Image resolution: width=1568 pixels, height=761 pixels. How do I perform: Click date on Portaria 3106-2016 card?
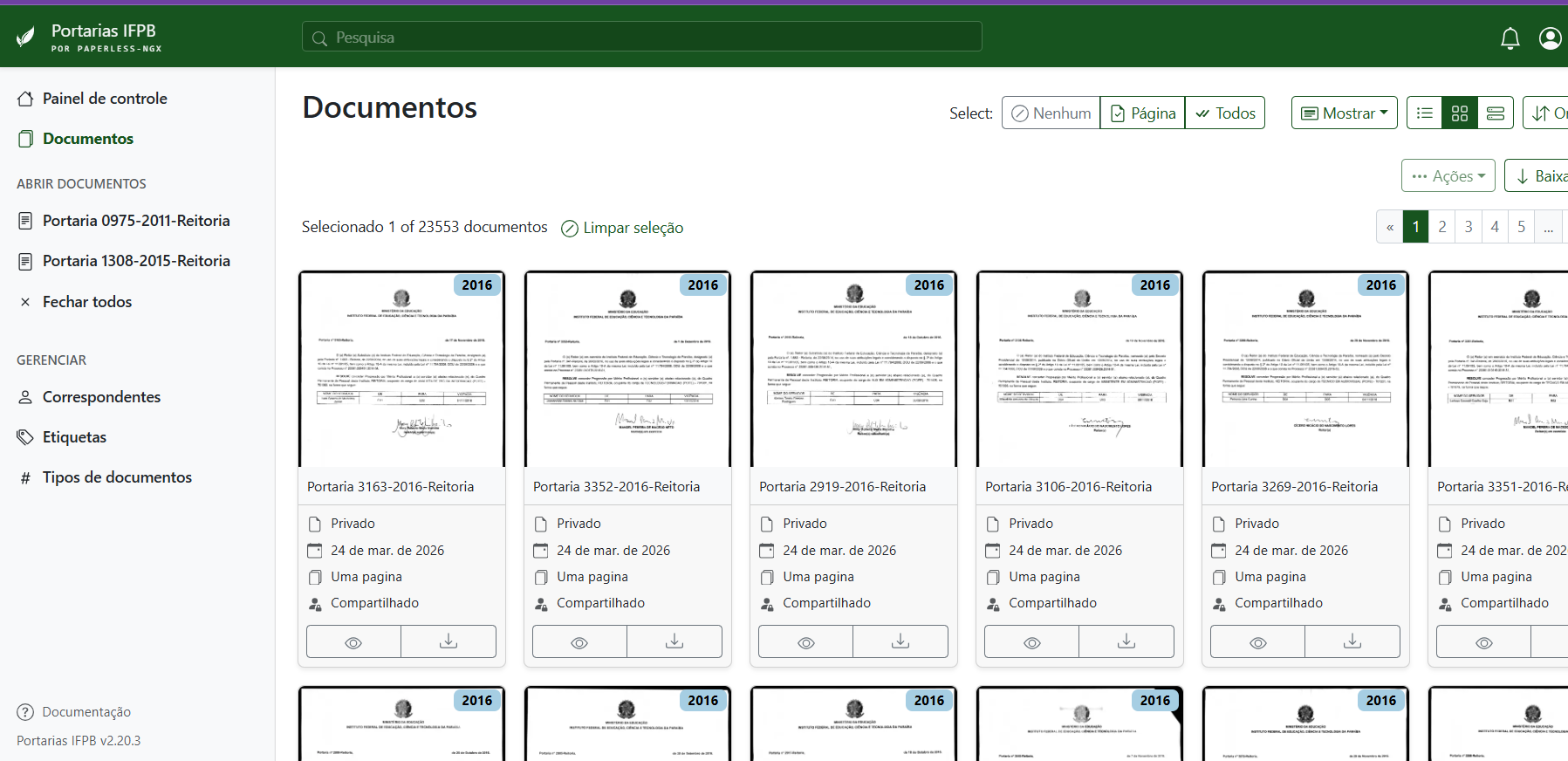click(1065, 551)
